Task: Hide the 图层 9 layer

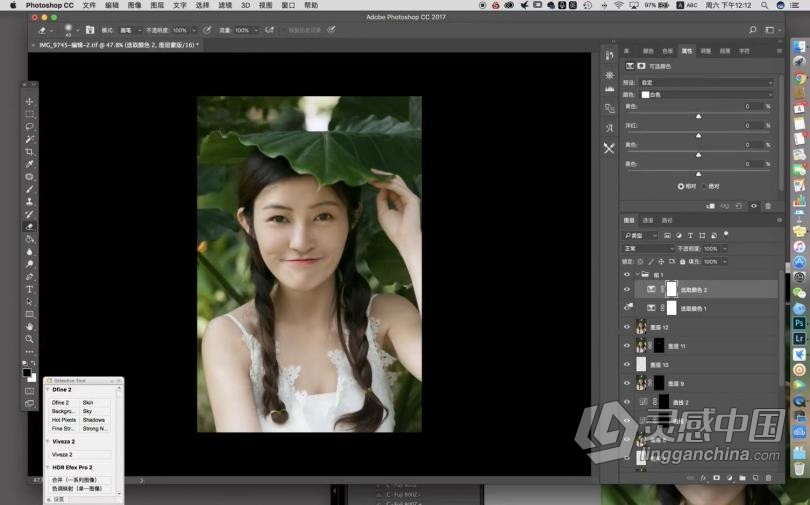Action: point(627,383)
